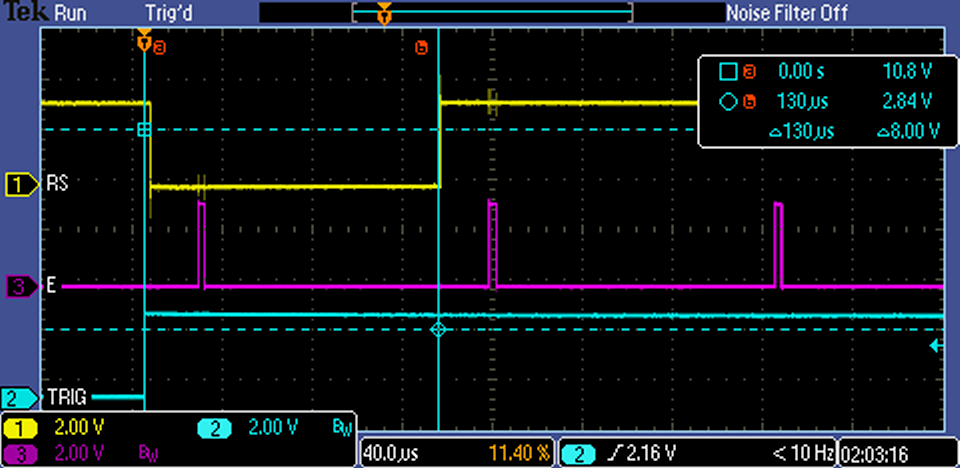
Task: Click the square cursor a intersection on waveform
Action: 144,130
